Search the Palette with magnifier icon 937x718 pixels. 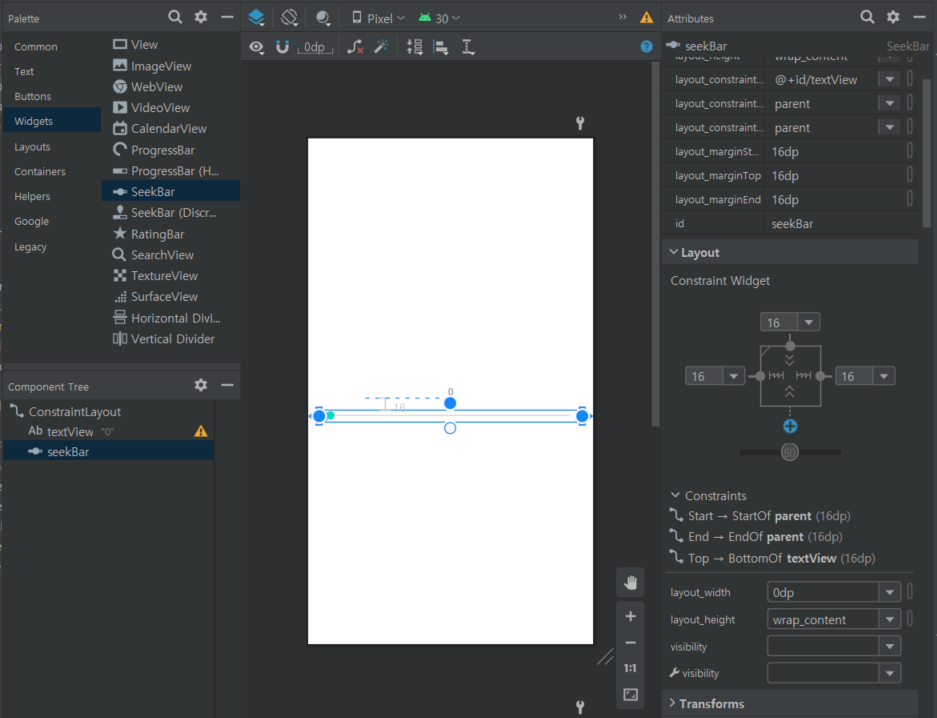[174, 17]
